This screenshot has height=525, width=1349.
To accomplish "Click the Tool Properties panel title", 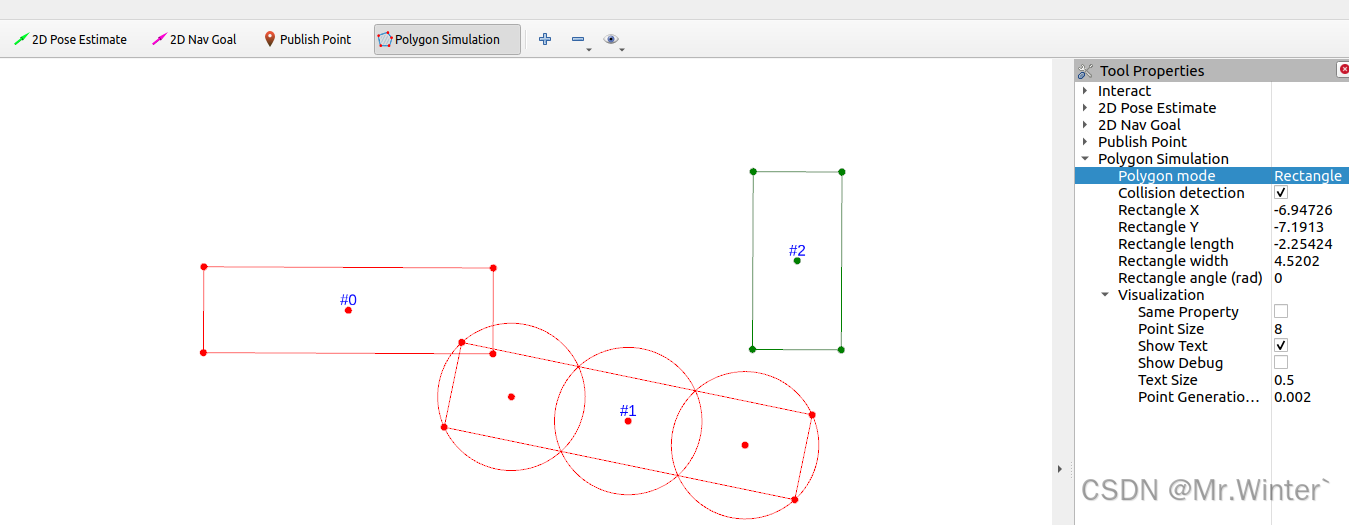I will click(1152, 71).
